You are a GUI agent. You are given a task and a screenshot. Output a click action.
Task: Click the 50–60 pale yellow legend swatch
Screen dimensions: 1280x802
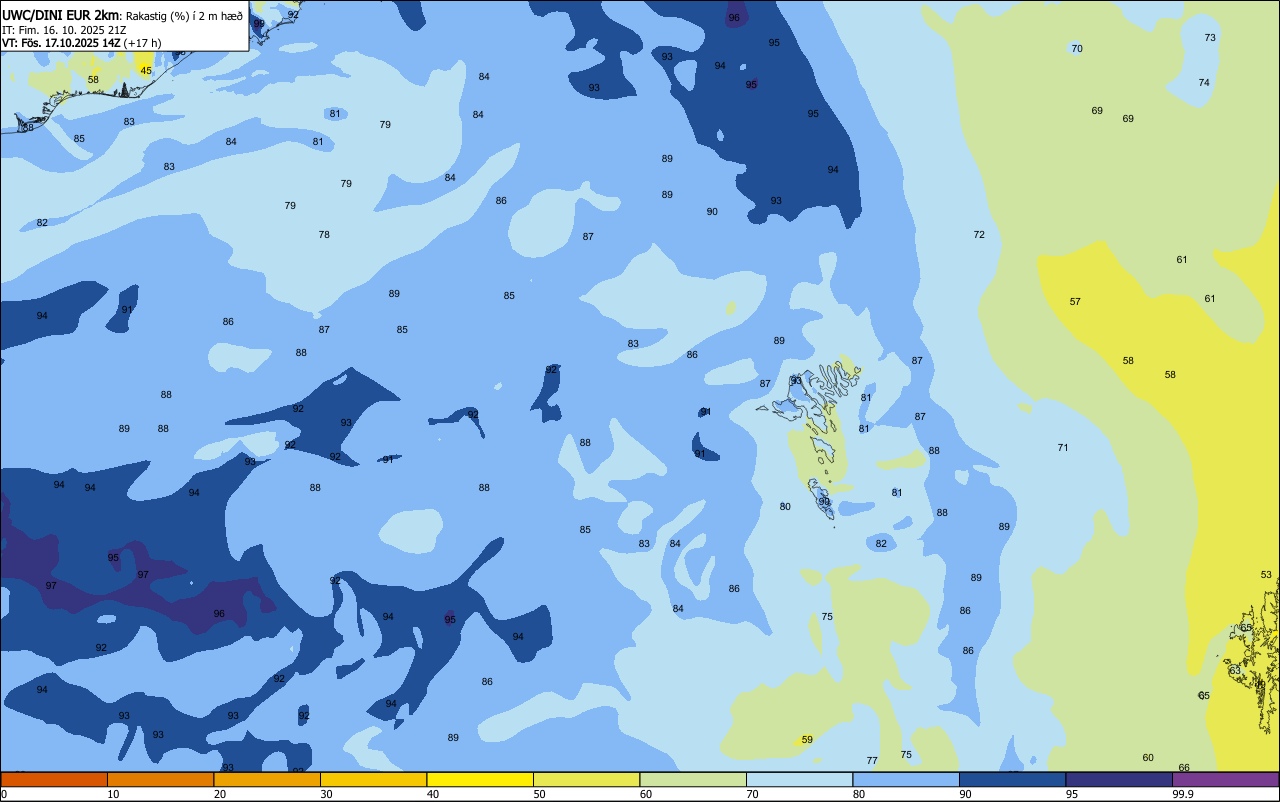586,779
